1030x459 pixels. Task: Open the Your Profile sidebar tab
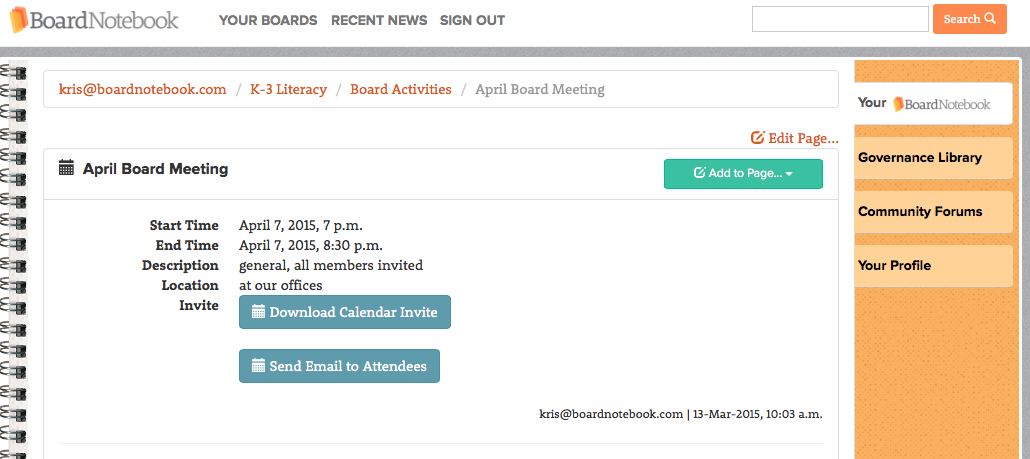coord(933,266)
